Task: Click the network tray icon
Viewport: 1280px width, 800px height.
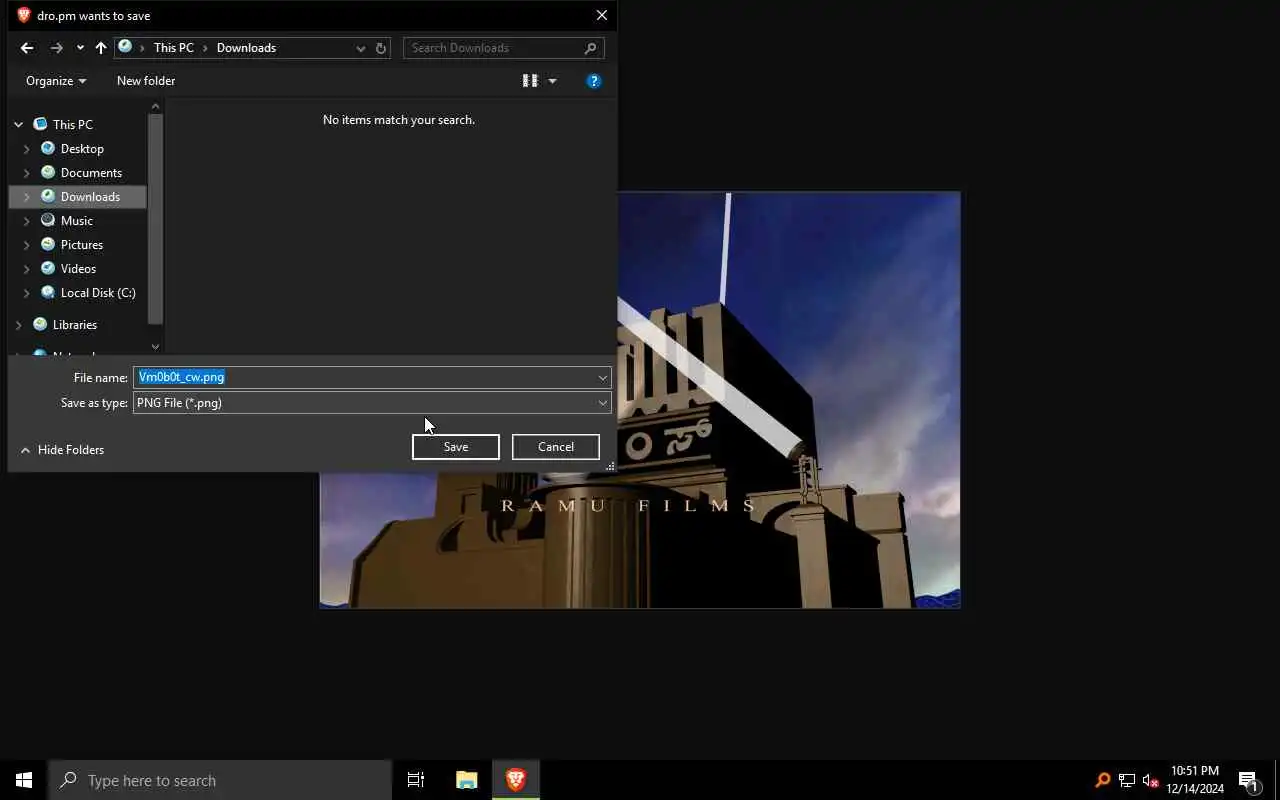Action: click(1127, 780)
